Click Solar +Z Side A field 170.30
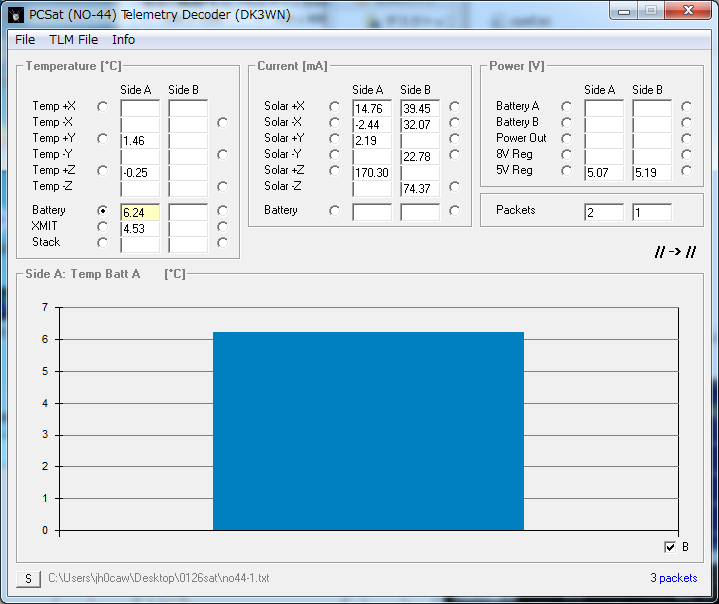This screenshot has height=604, width=719. 372,172
